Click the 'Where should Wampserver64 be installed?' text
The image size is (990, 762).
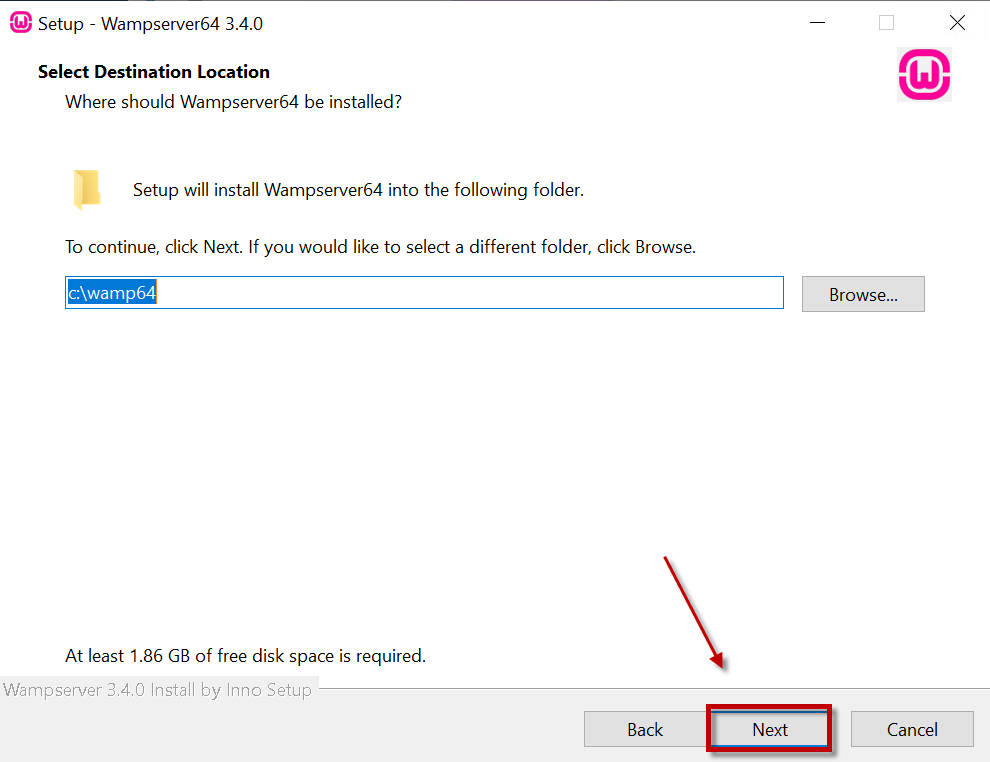point(233,102)
